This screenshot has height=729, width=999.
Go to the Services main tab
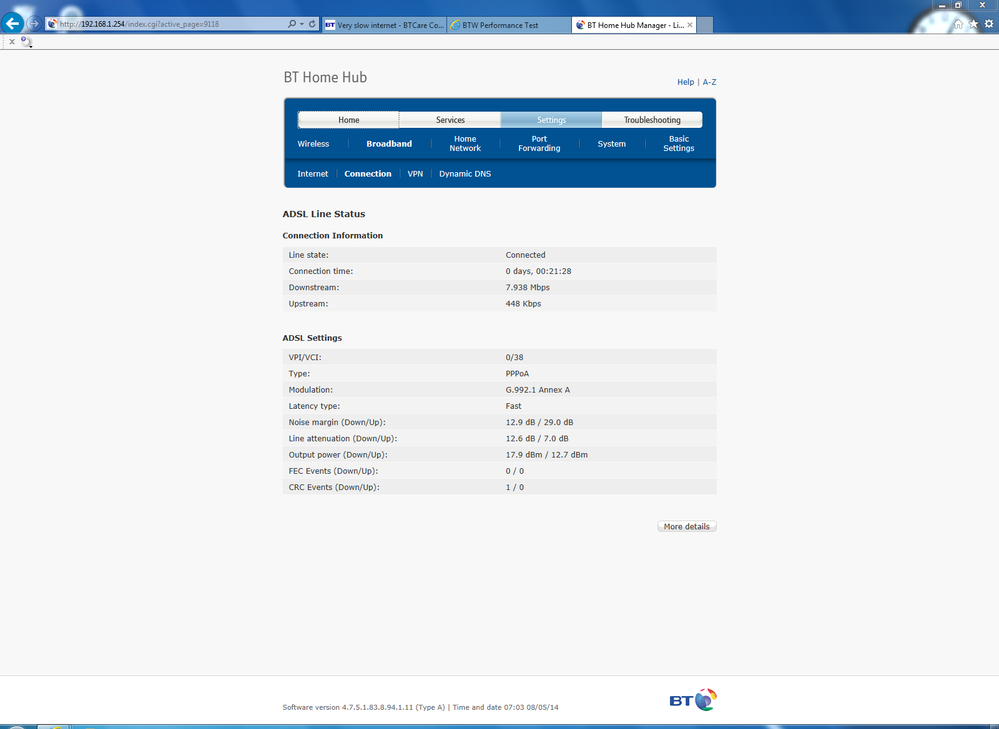(450, 120)
